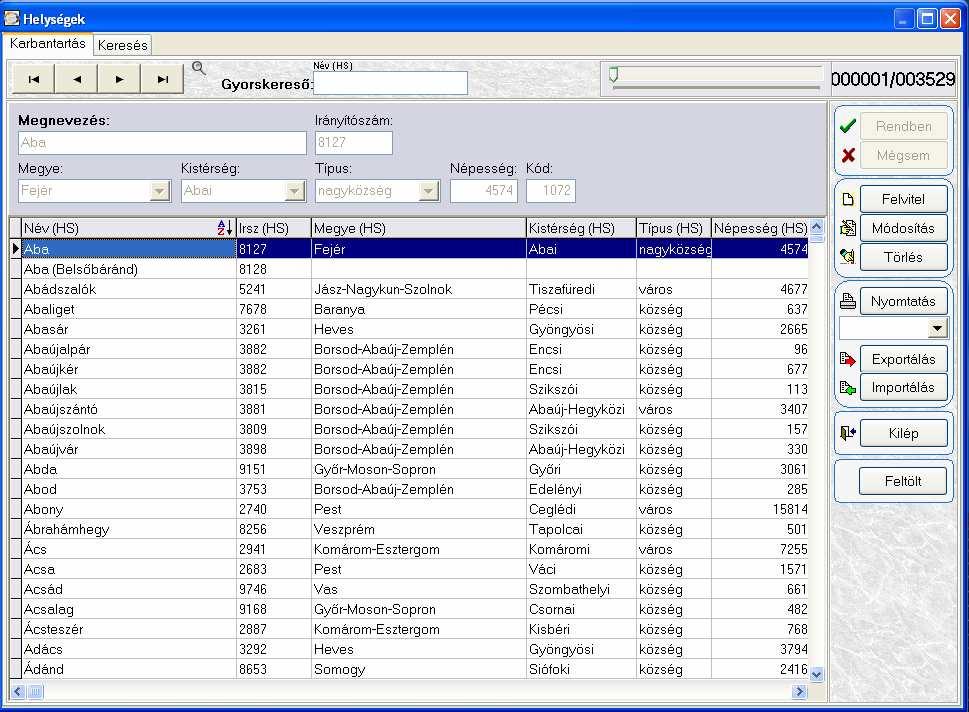969x712 pixels.
Task: Sort by Kistérség (HS) column header
Action: point(581,228)
